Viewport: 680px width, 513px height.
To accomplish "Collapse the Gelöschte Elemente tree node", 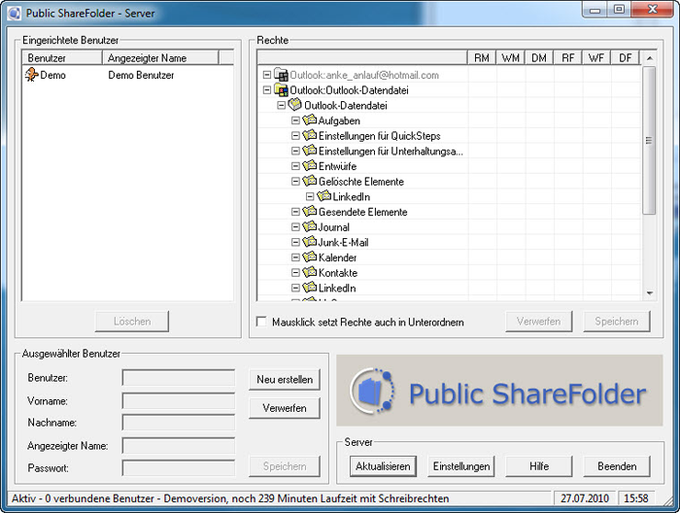I will click(x=295, y=181).
